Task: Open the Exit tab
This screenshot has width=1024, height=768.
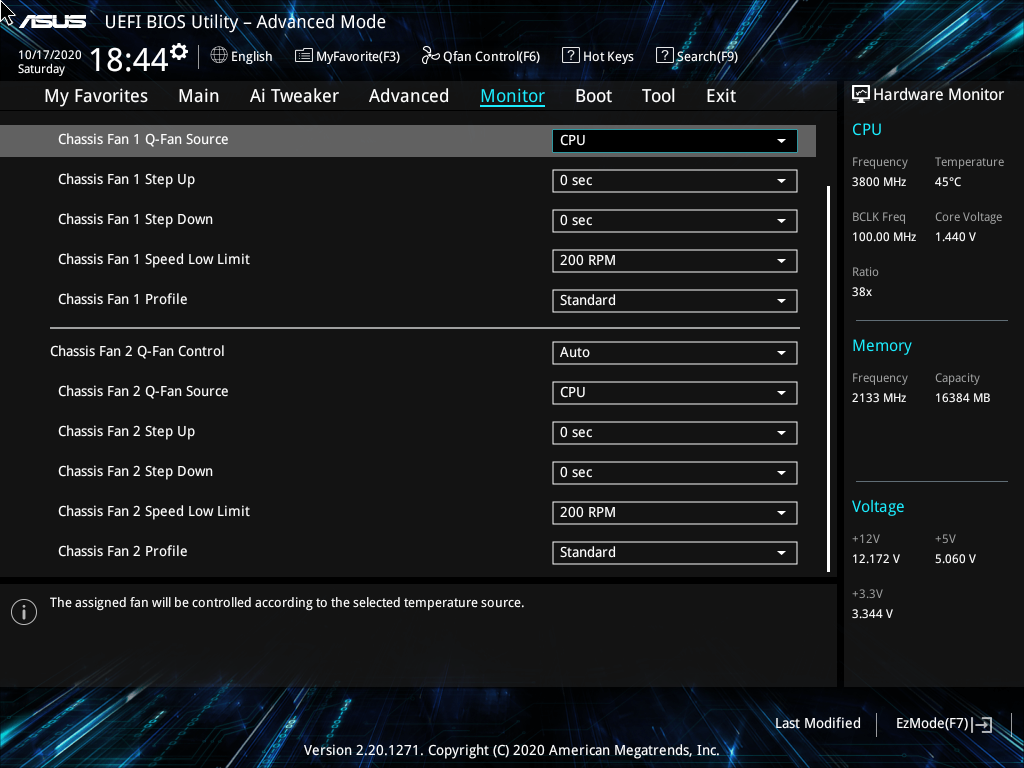Action: coord(721,96)
